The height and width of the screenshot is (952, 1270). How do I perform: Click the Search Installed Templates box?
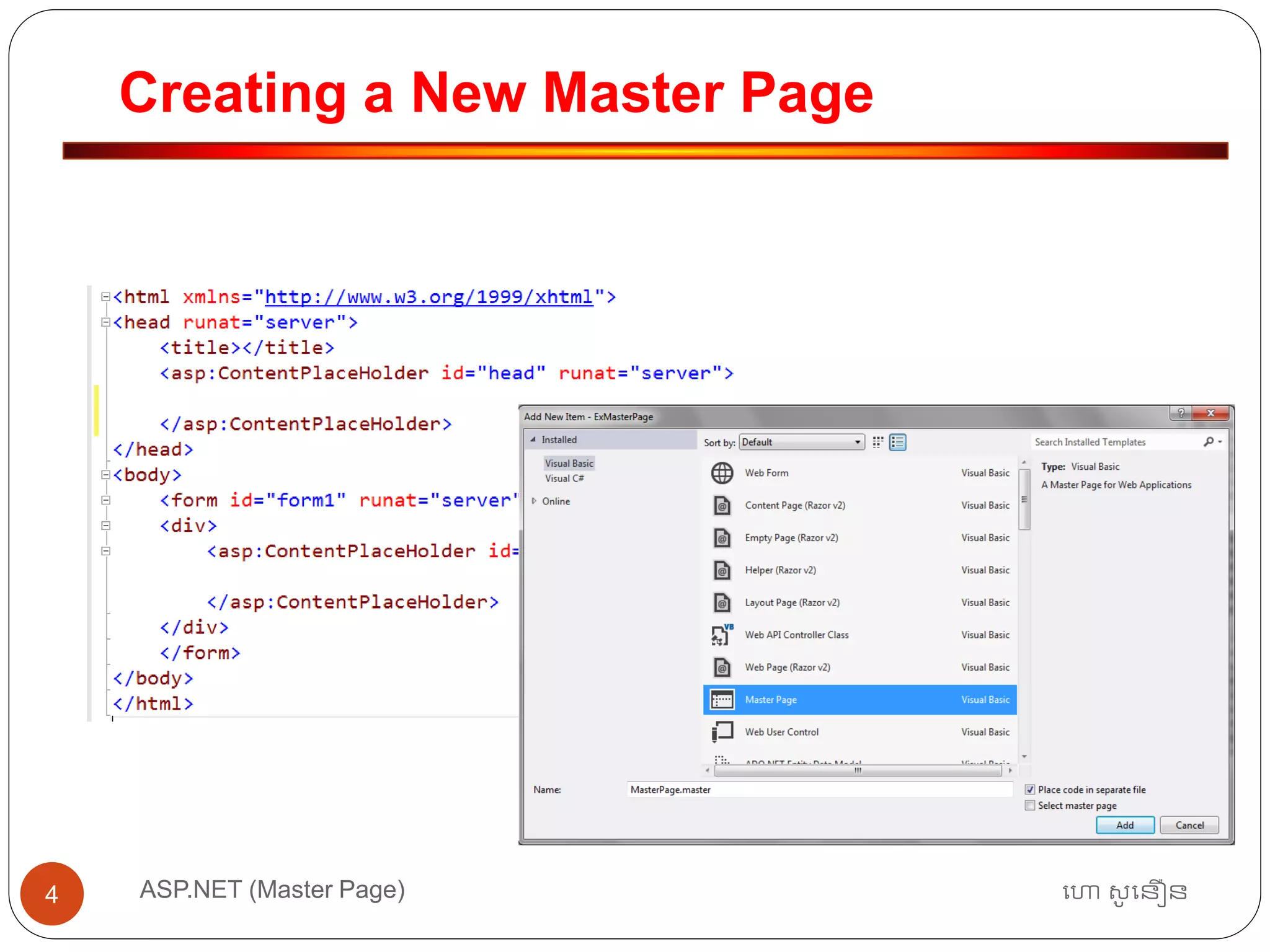tap(1116, 442)
